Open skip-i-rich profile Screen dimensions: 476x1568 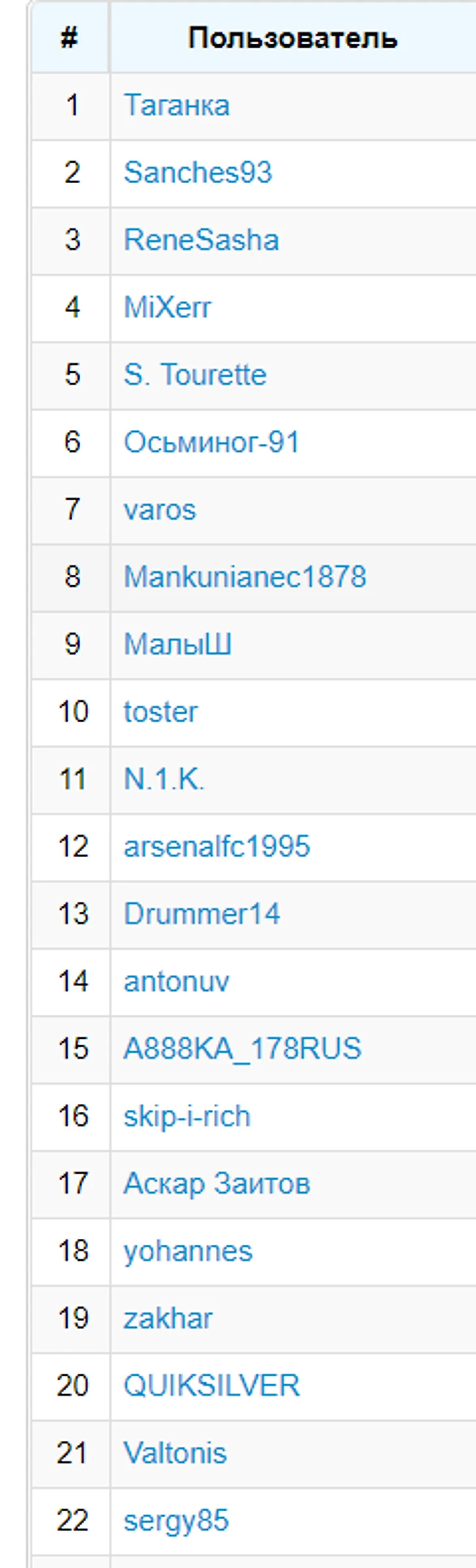click(187, 1116)
